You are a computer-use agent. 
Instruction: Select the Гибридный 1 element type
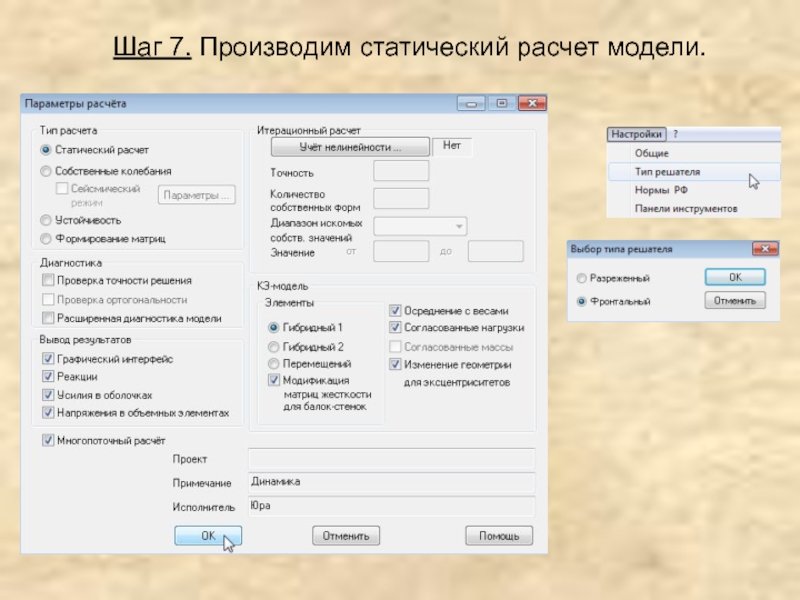click(273, 328)
